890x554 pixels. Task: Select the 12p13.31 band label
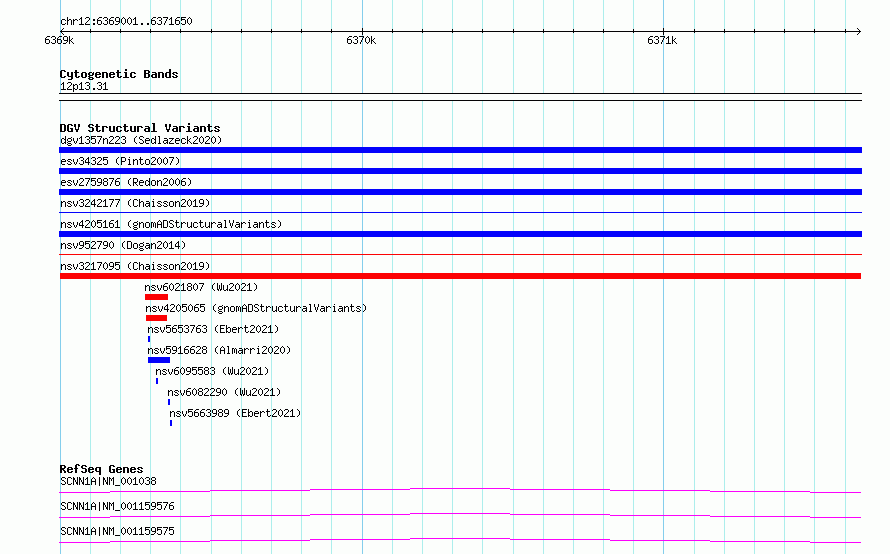(x=84, y=86)
